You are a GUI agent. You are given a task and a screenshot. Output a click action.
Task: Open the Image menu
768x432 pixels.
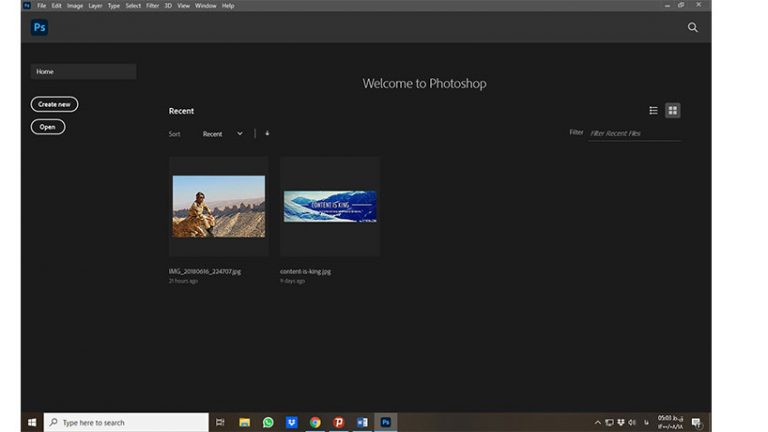pyautogui.click(x=75, y=6)
